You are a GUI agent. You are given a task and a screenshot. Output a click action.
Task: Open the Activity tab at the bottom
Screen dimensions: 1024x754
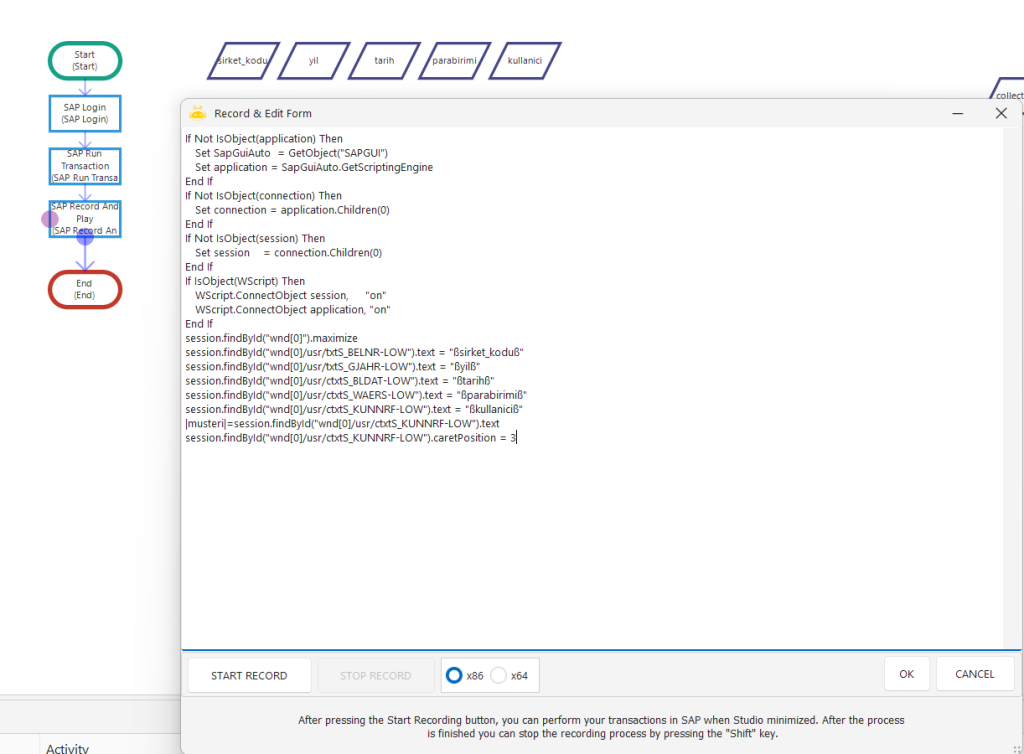(67, 747)
